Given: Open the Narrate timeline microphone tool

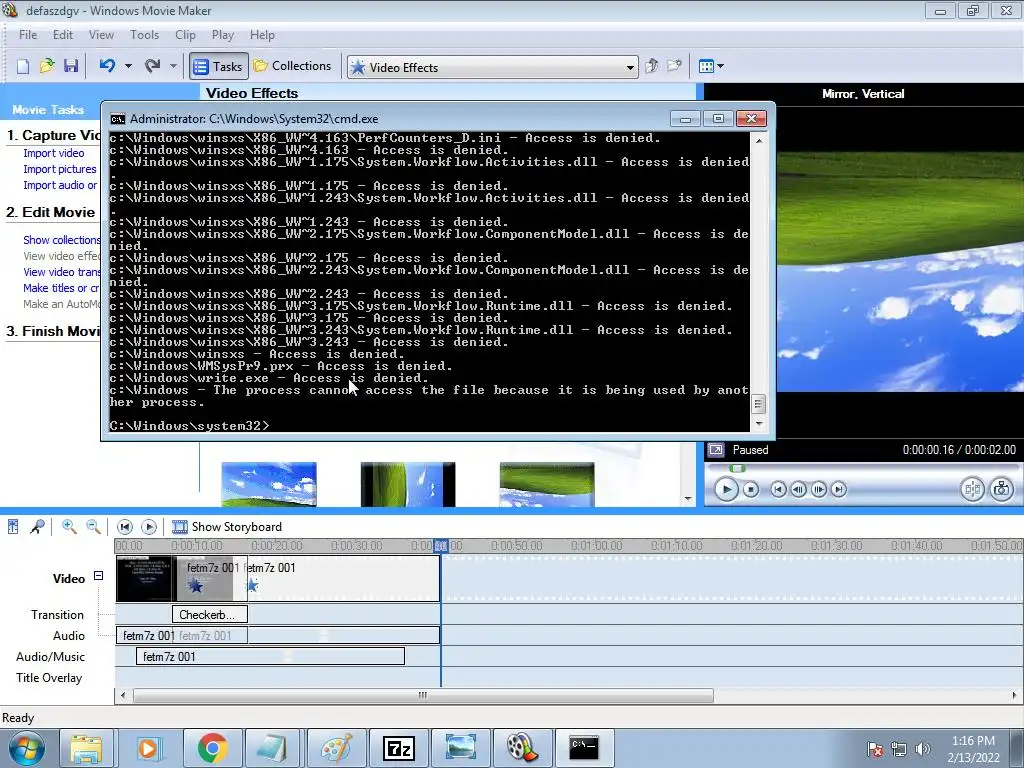Looking at the screenshot, I should point(37,526).
